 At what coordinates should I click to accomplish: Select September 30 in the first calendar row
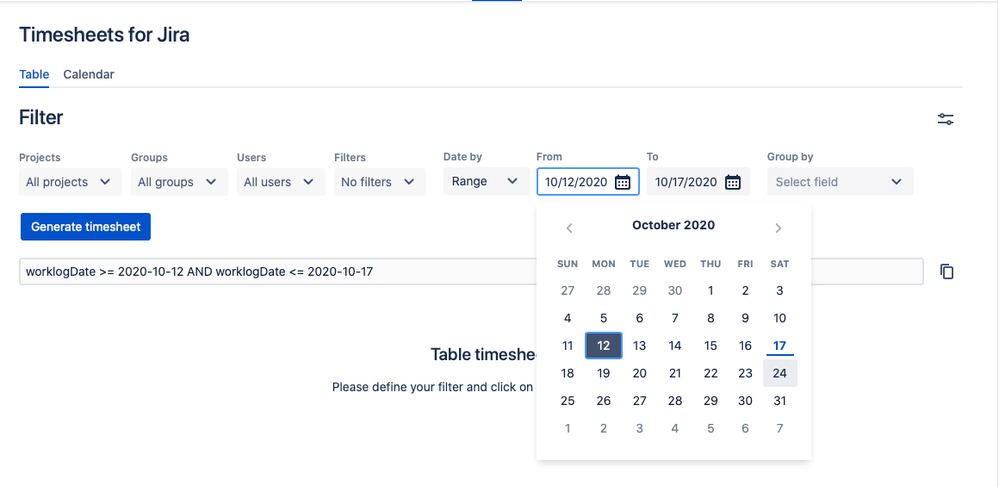pyautogui.click(x=675, y=291)
